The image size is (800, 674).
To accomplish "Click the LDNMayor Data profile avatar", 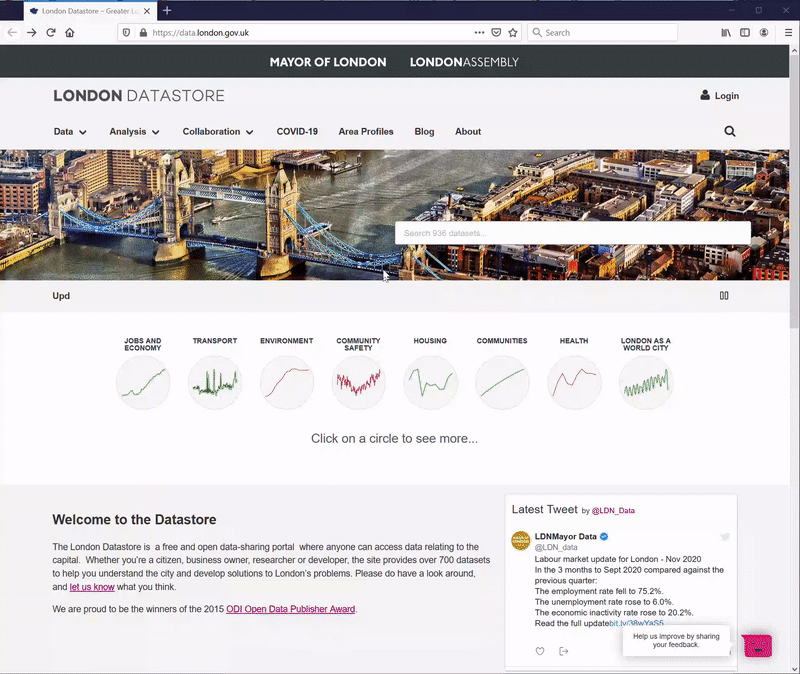I will [x=521, y=541].
